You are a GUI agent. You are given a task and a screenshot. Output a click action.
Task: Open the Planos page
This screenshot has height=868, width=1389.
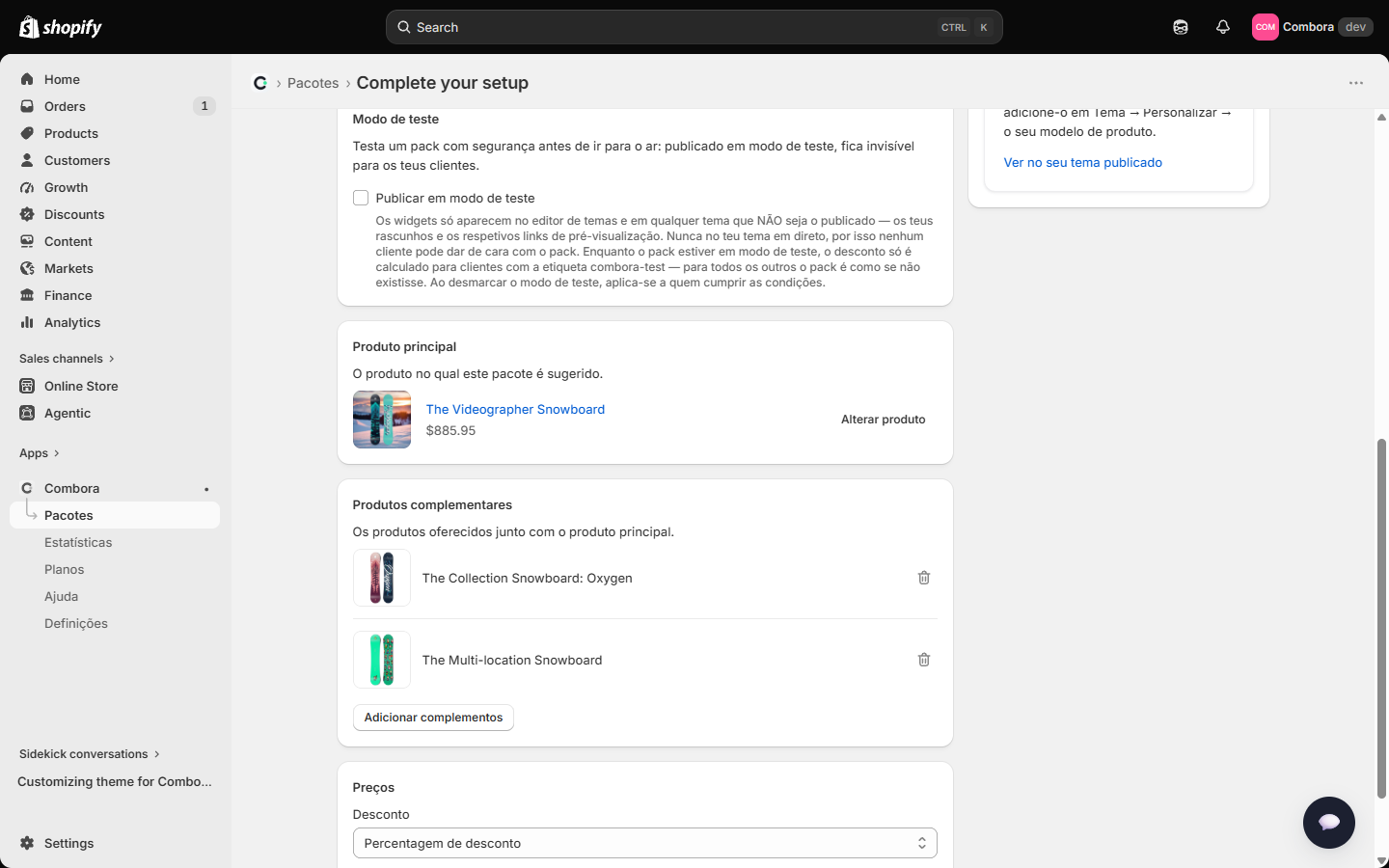pyautogui.click(x=65, y=569)
